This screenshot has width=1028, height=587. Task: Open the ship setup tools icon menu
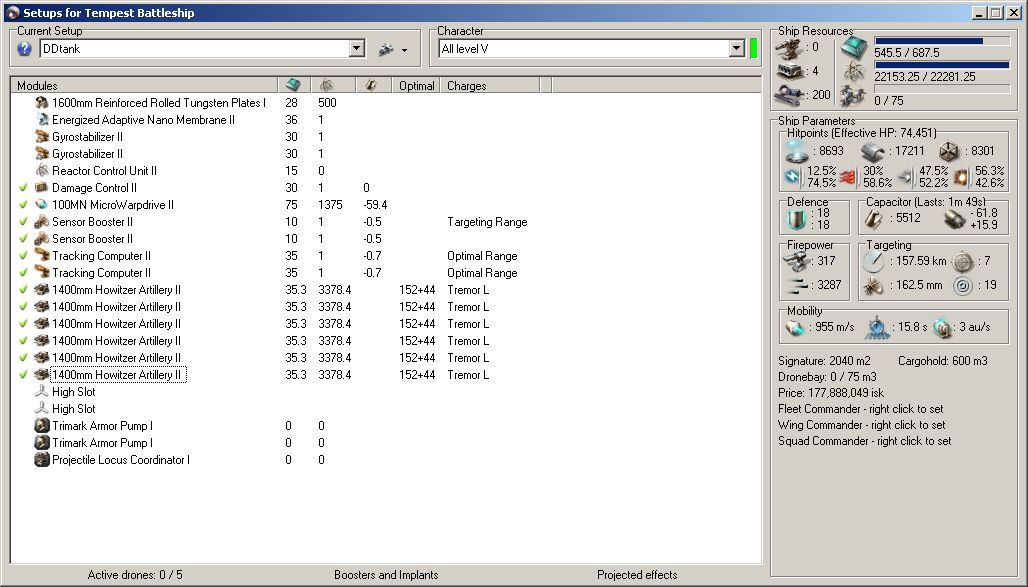[386, 49]
